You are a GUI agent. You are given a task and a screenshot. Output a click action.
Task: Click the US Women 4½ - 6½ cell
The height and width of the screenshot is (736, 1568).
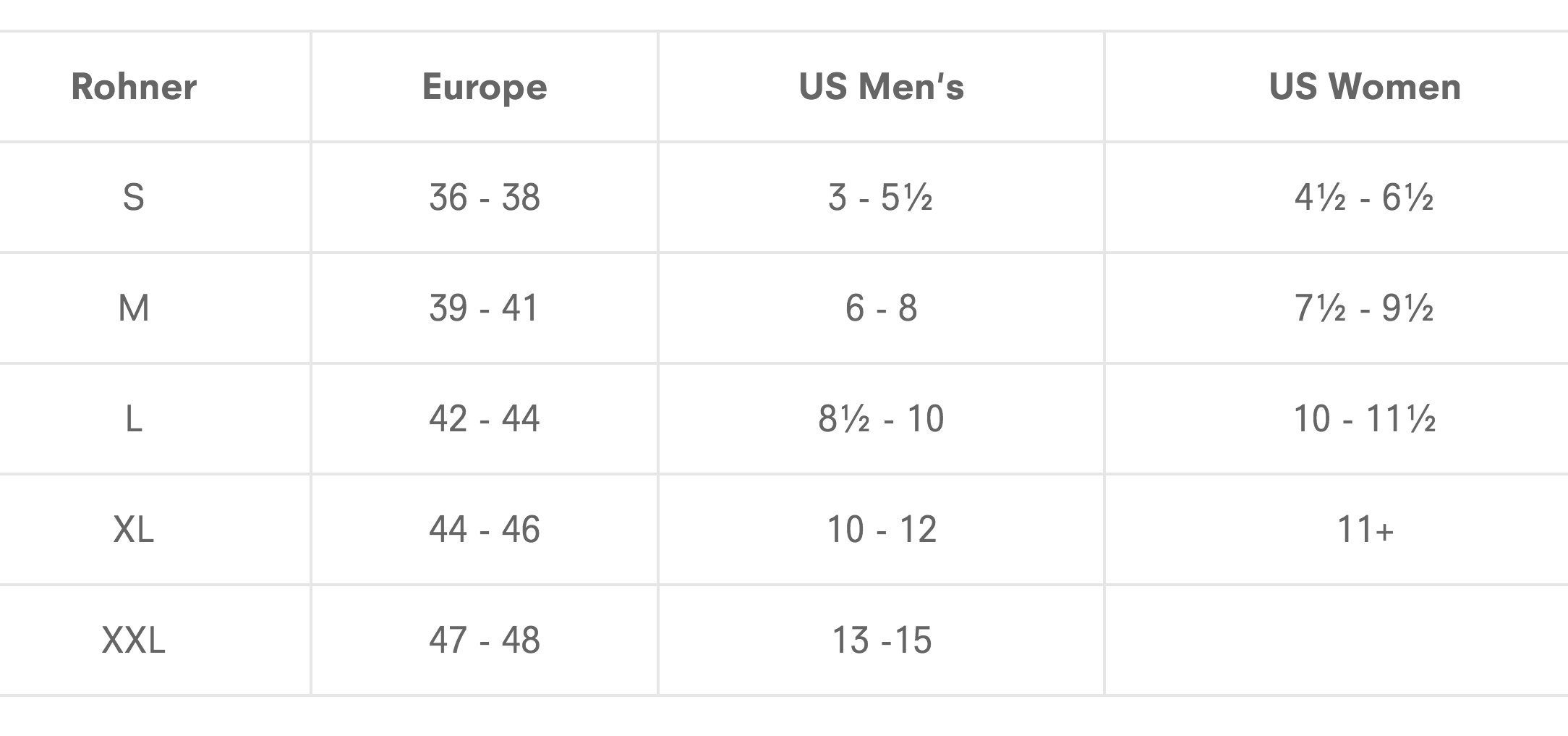(1365, 198)
